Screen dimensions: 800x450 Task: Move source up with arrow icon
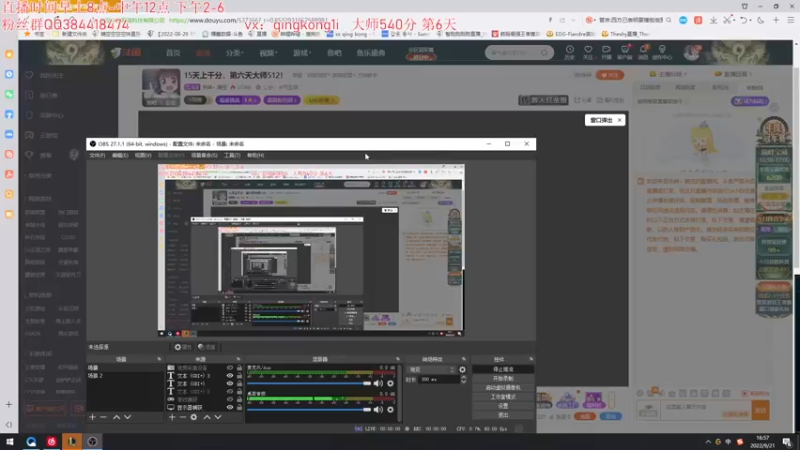tap(207, 417)
